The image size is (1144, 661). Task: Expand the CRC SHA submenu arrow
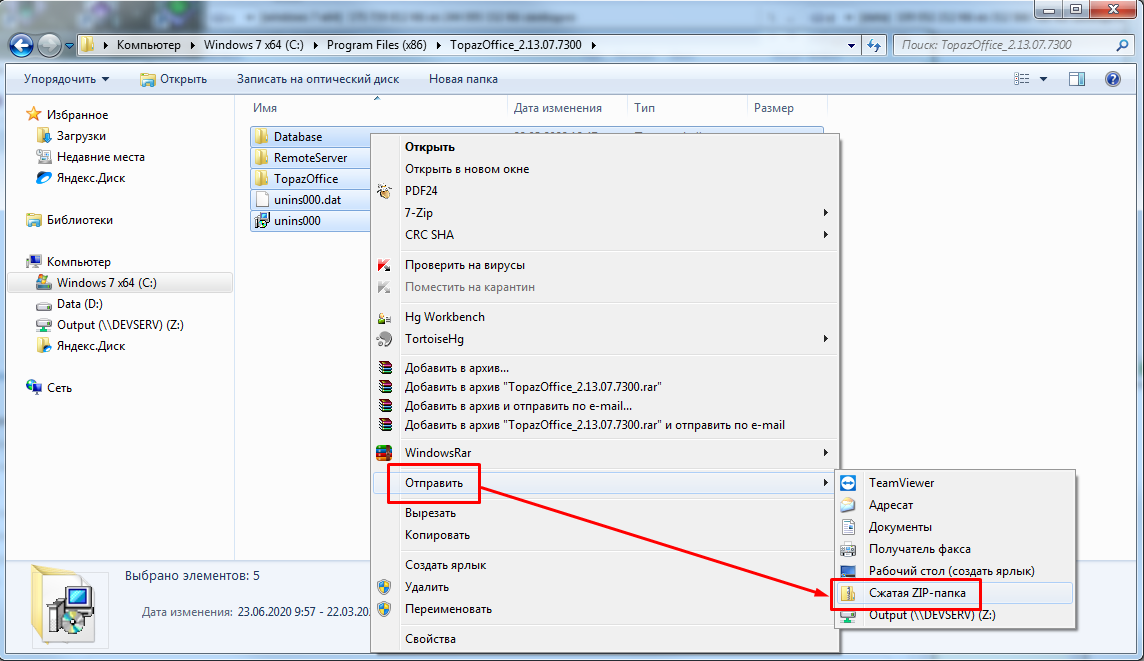click(825, 235)
